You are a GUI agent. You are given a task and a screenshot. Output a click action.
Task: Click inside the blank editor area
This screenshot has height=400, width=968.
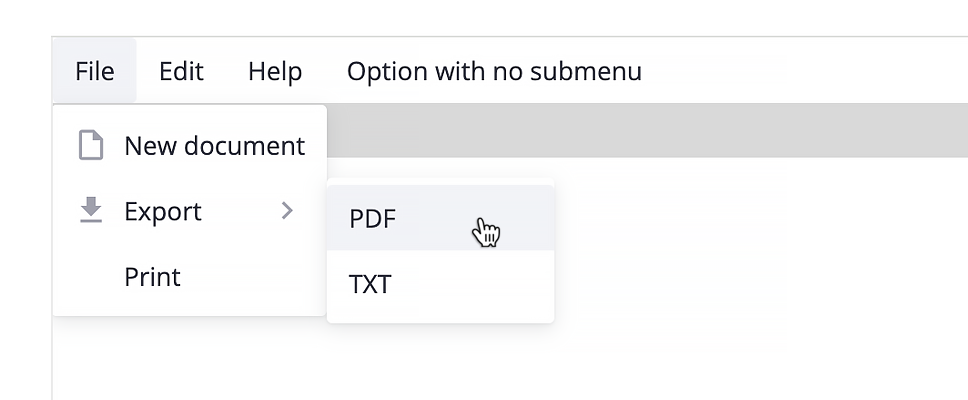759,278
